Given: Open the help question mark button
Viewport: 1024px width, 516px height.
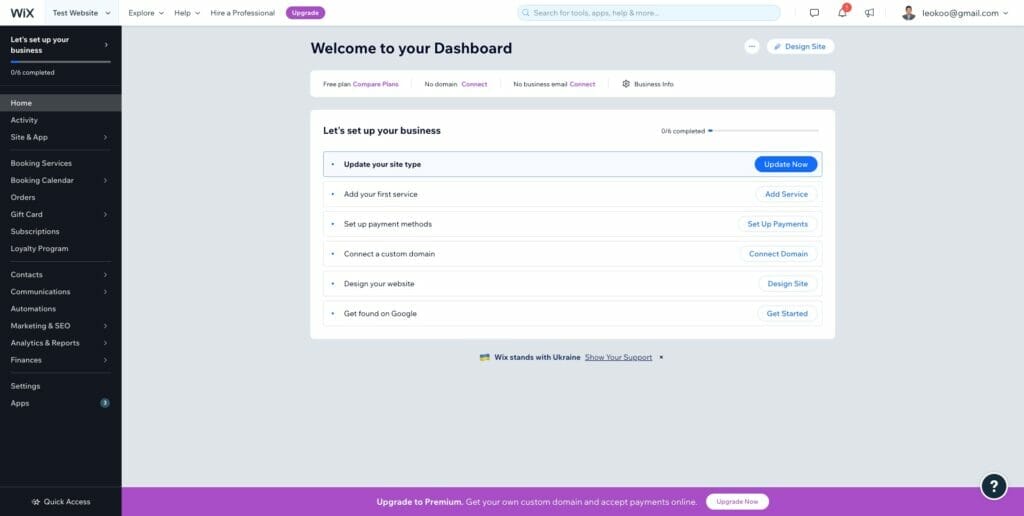Looking at the screenshot, I should [993, 486].
